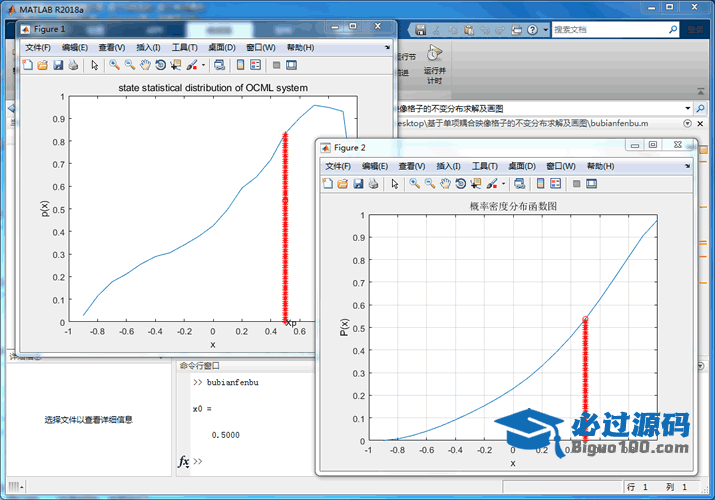715x500 pixels.
Task: Click Open File icon in Figure 2 toolbar
Action: tap(342, 184)
